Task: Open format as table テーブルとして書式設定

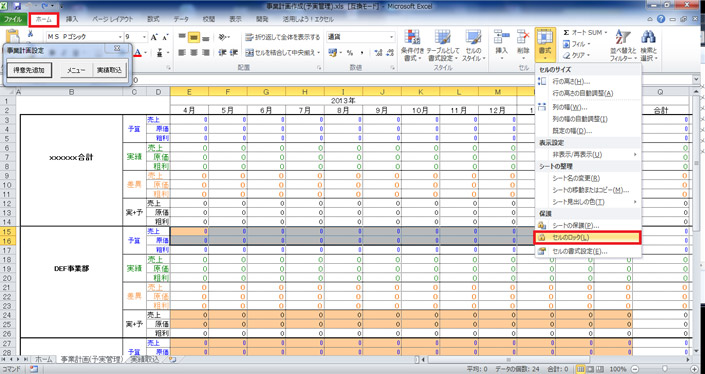Action: 442,45
